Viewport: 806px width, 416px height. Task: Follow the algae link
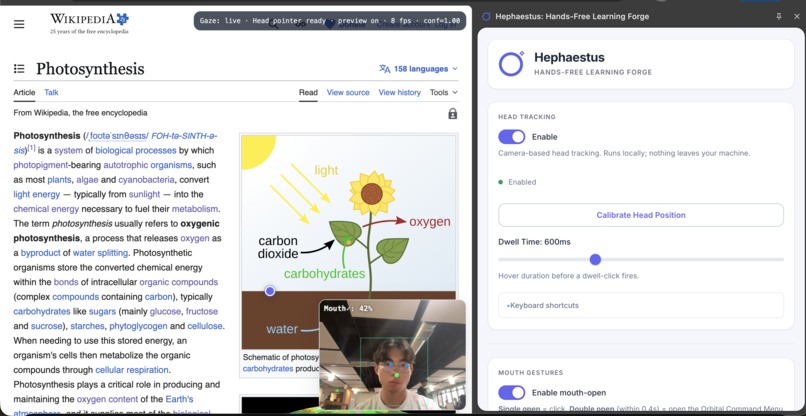click(87, 180)
